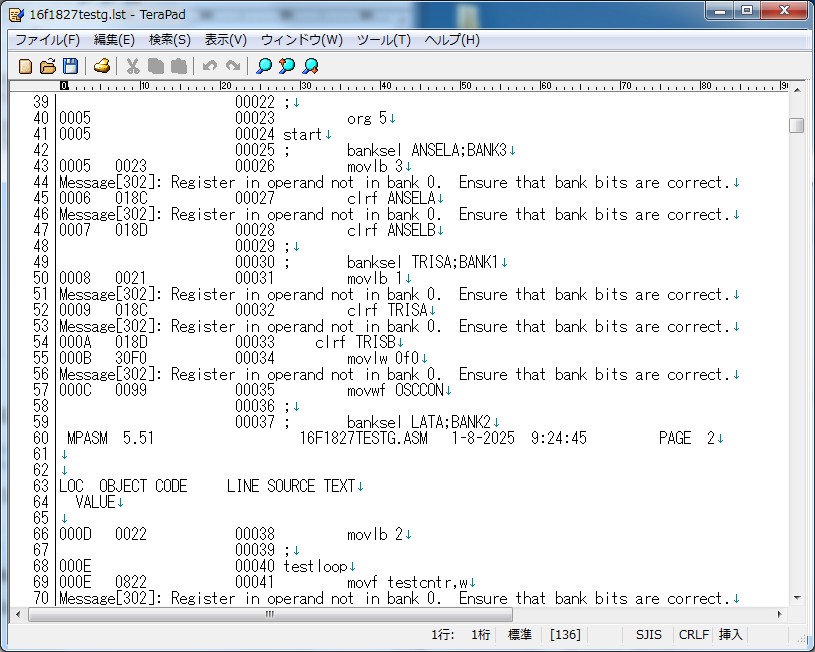Click the CRLF line-ending status field
This screenshot has height=652, width=815.
tap(693, 634)
